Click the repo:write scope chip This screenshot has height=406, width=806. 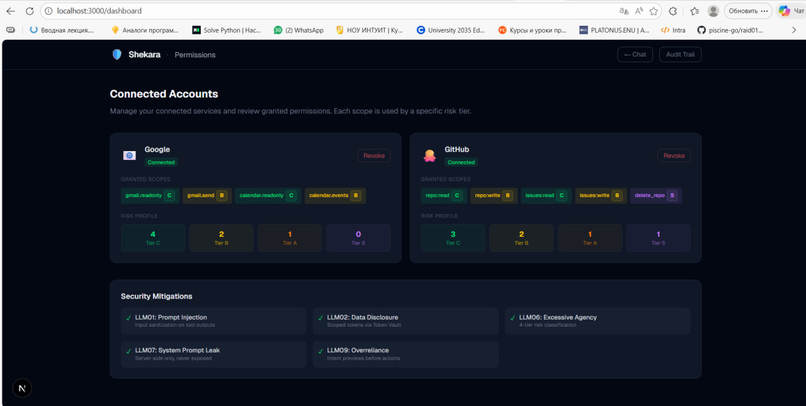click(493, 195)
